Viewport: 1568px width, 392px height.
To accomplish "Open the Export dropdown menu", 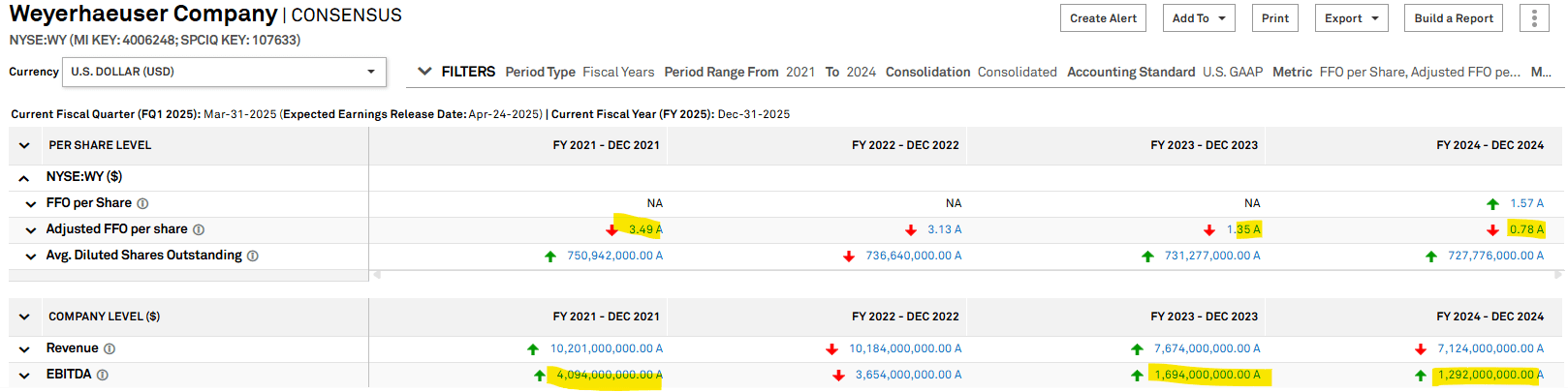I will [1351, 18].
